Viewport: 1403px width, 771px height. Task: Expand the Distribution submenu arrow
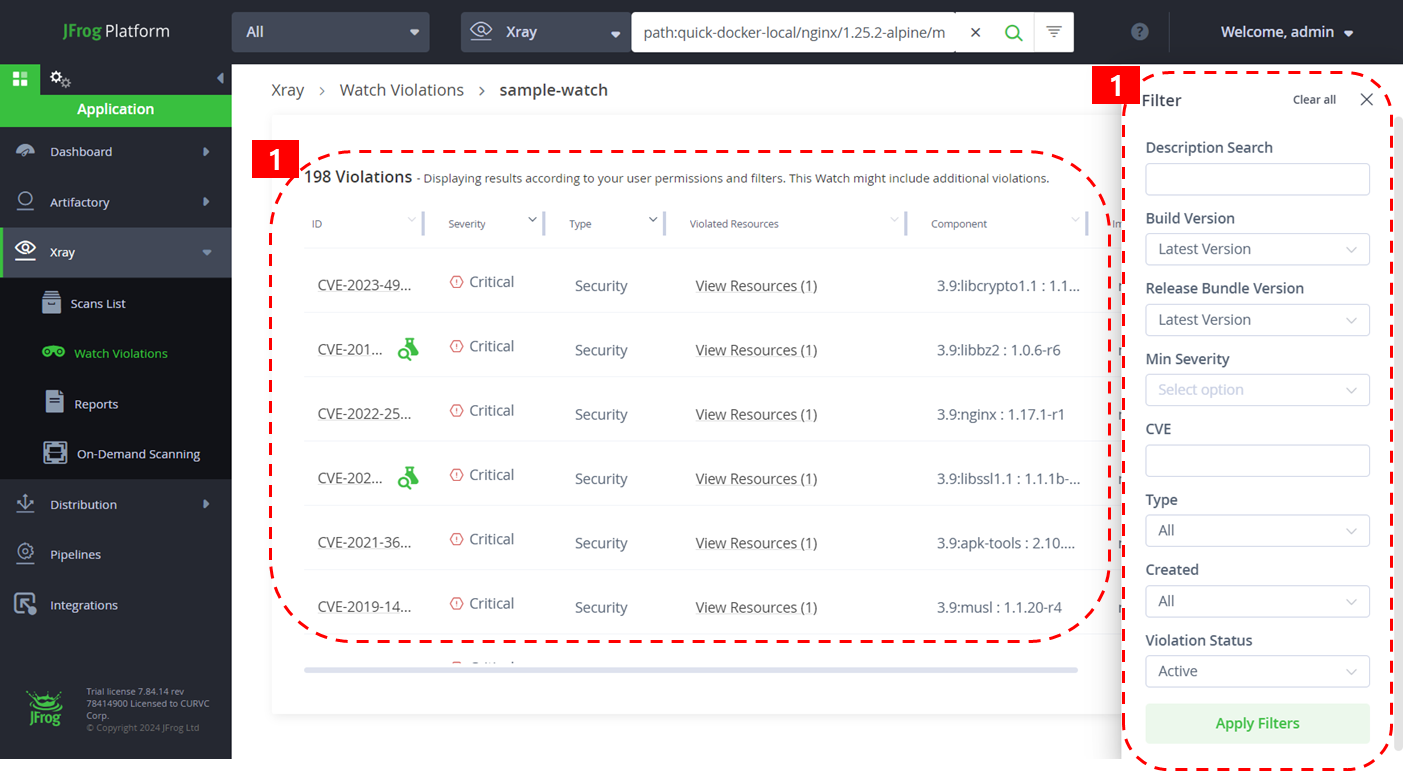206,504
